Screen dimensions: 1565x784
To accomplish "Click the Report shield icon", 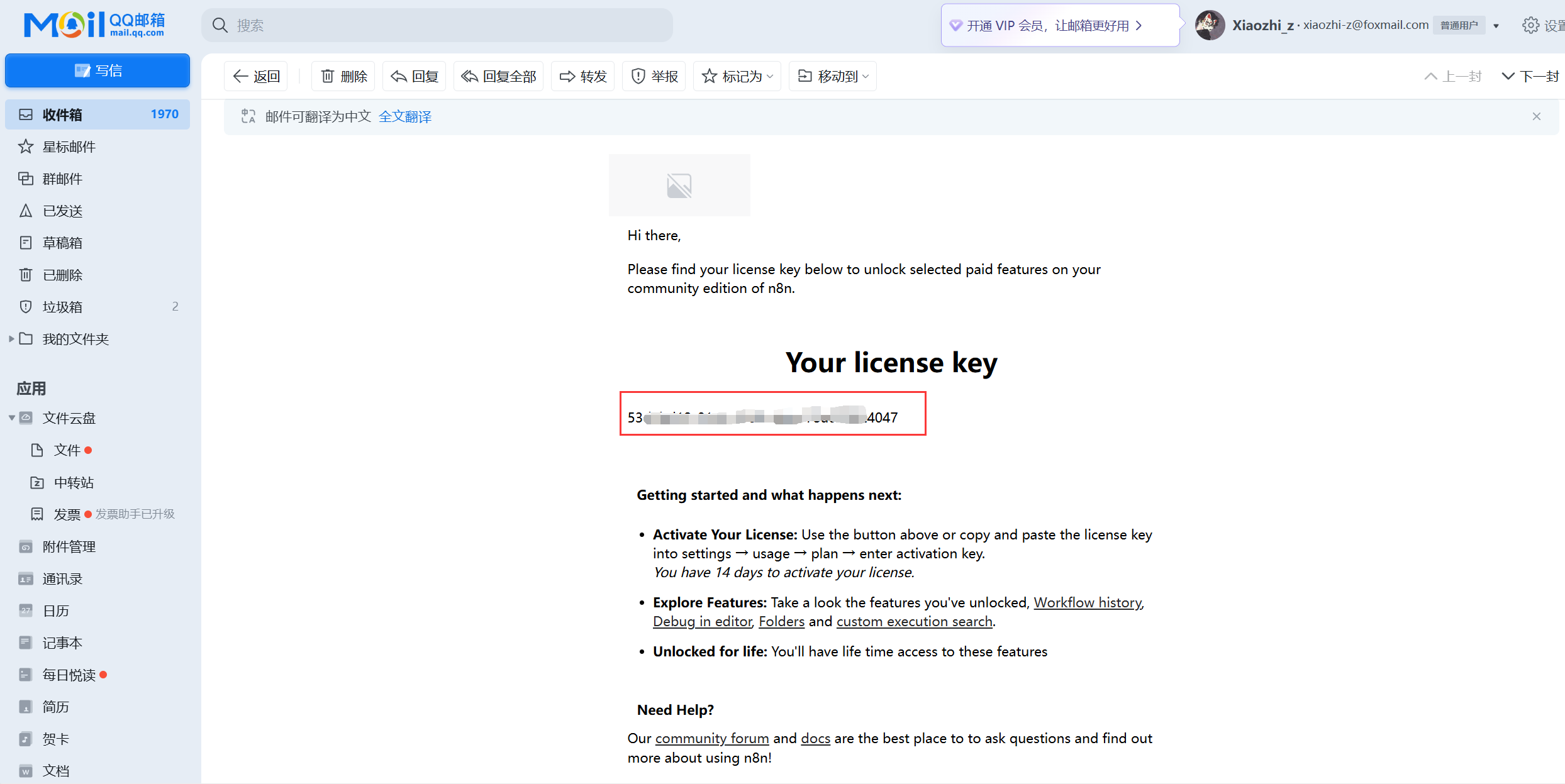I will coord(638,76).
